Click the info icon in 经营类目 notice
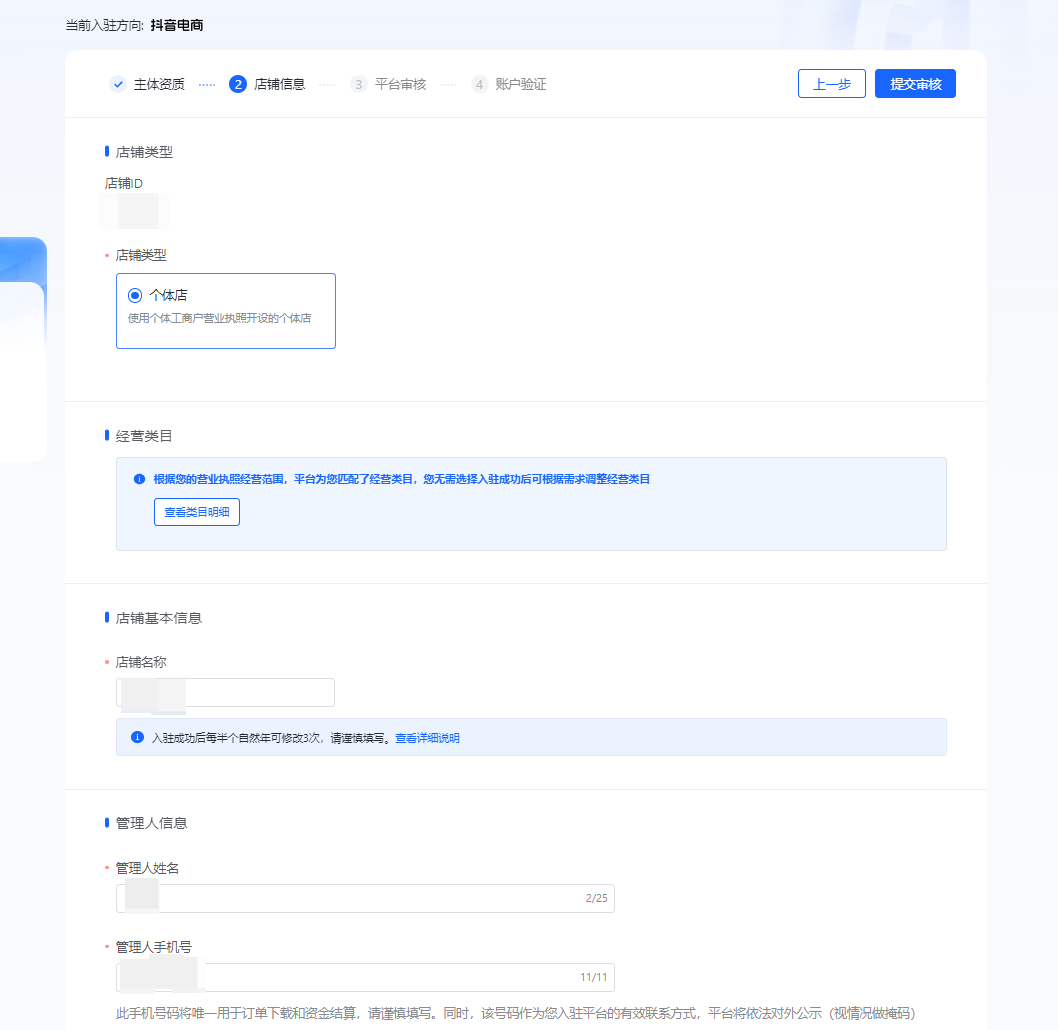 [139, 479]
